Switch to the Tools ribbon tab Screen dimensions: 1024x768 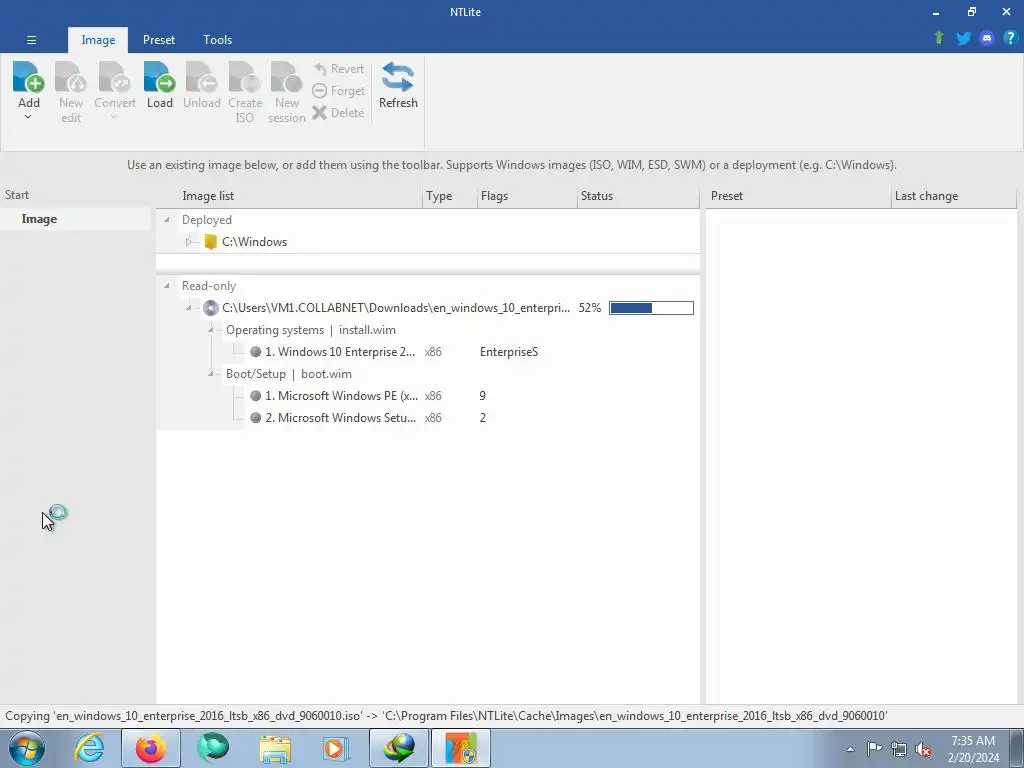pyautogui.click(x=217, y=40)
